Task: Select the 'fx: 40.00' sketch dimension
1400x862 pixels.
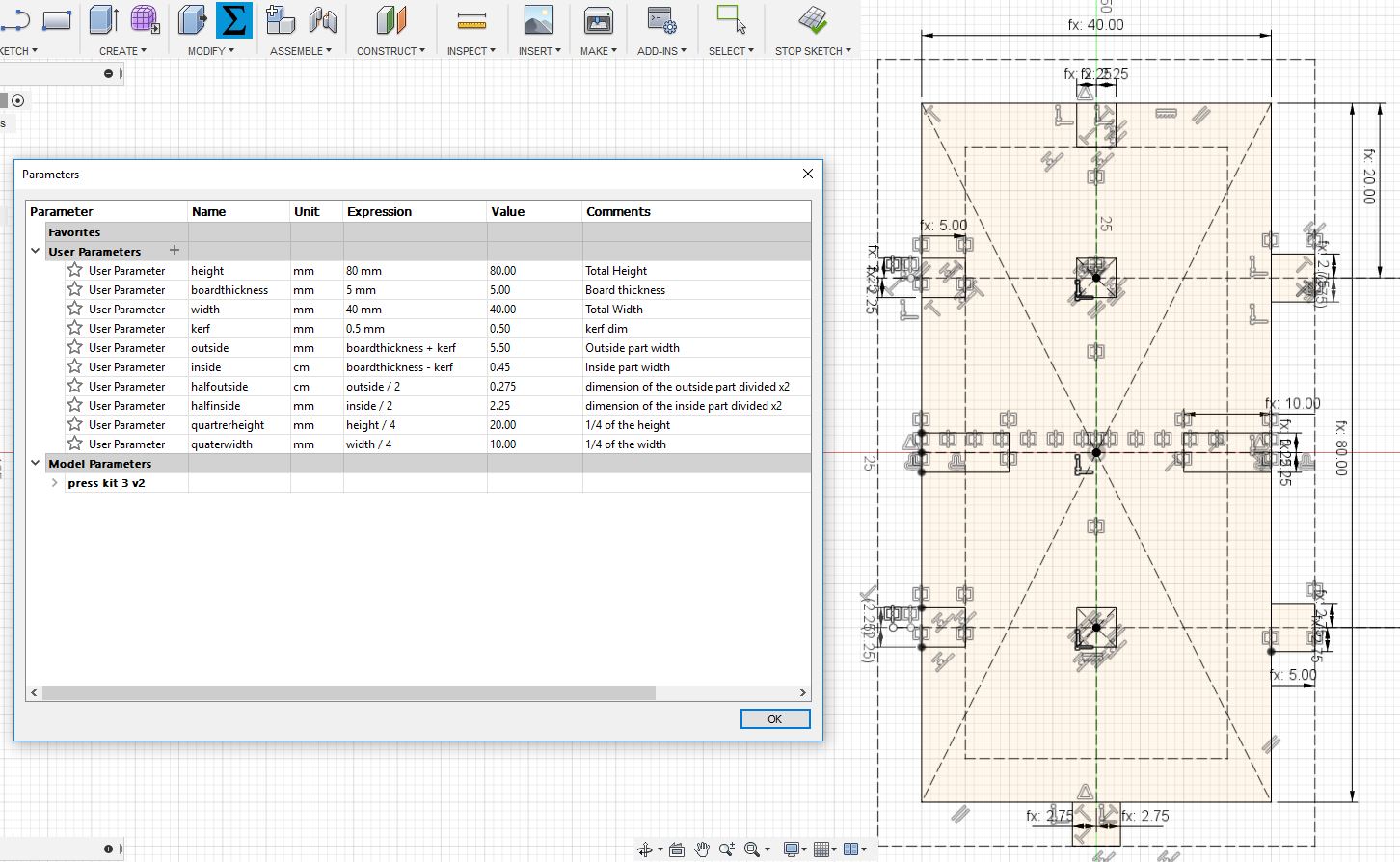Action: coord(1095,25)
